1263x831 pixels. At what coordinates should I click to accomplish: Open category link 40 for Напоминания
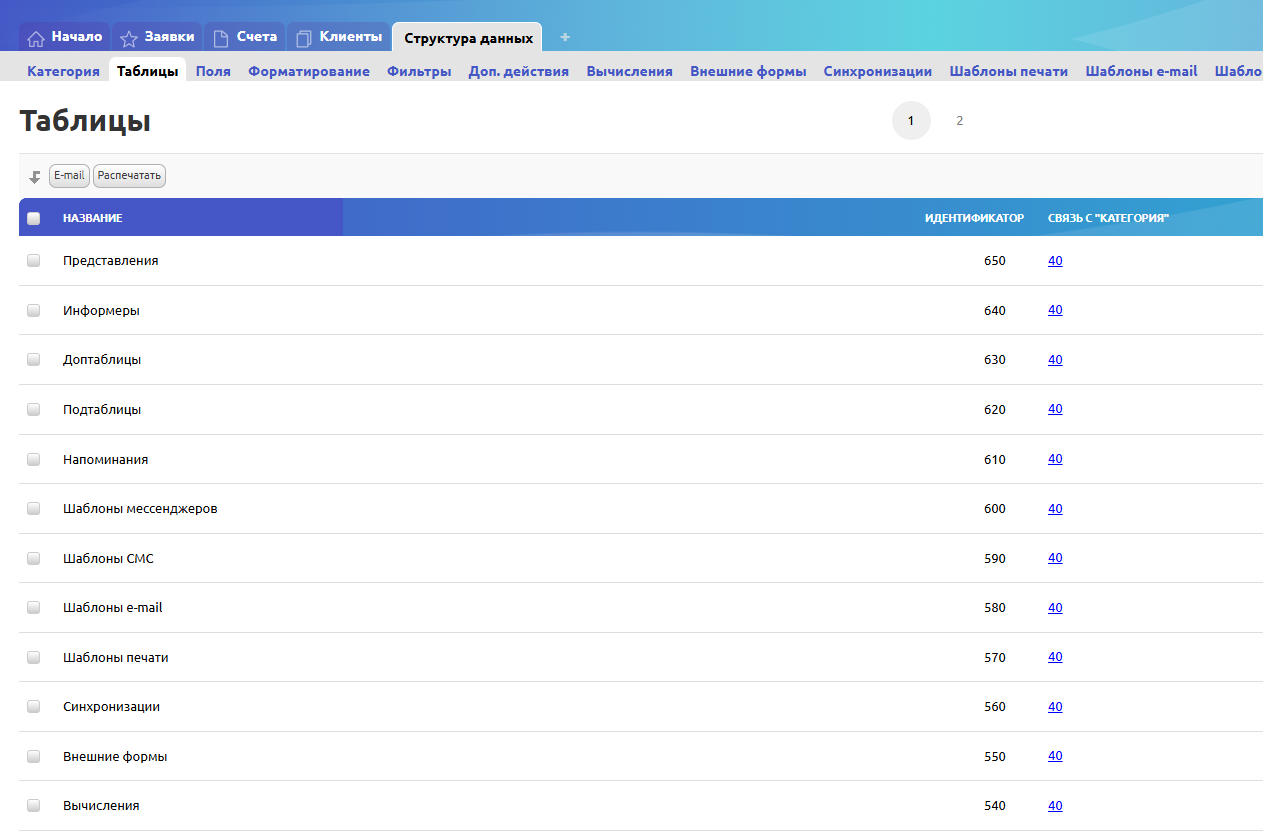point(1055,459)
